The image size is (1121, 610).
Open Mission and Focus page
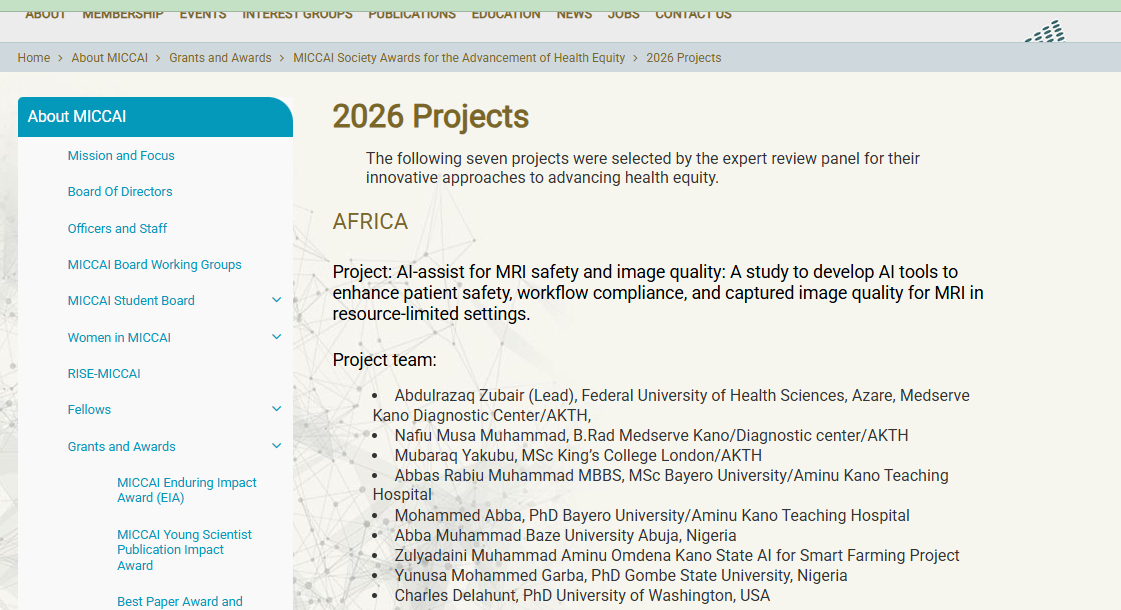(x=121, y=155)
